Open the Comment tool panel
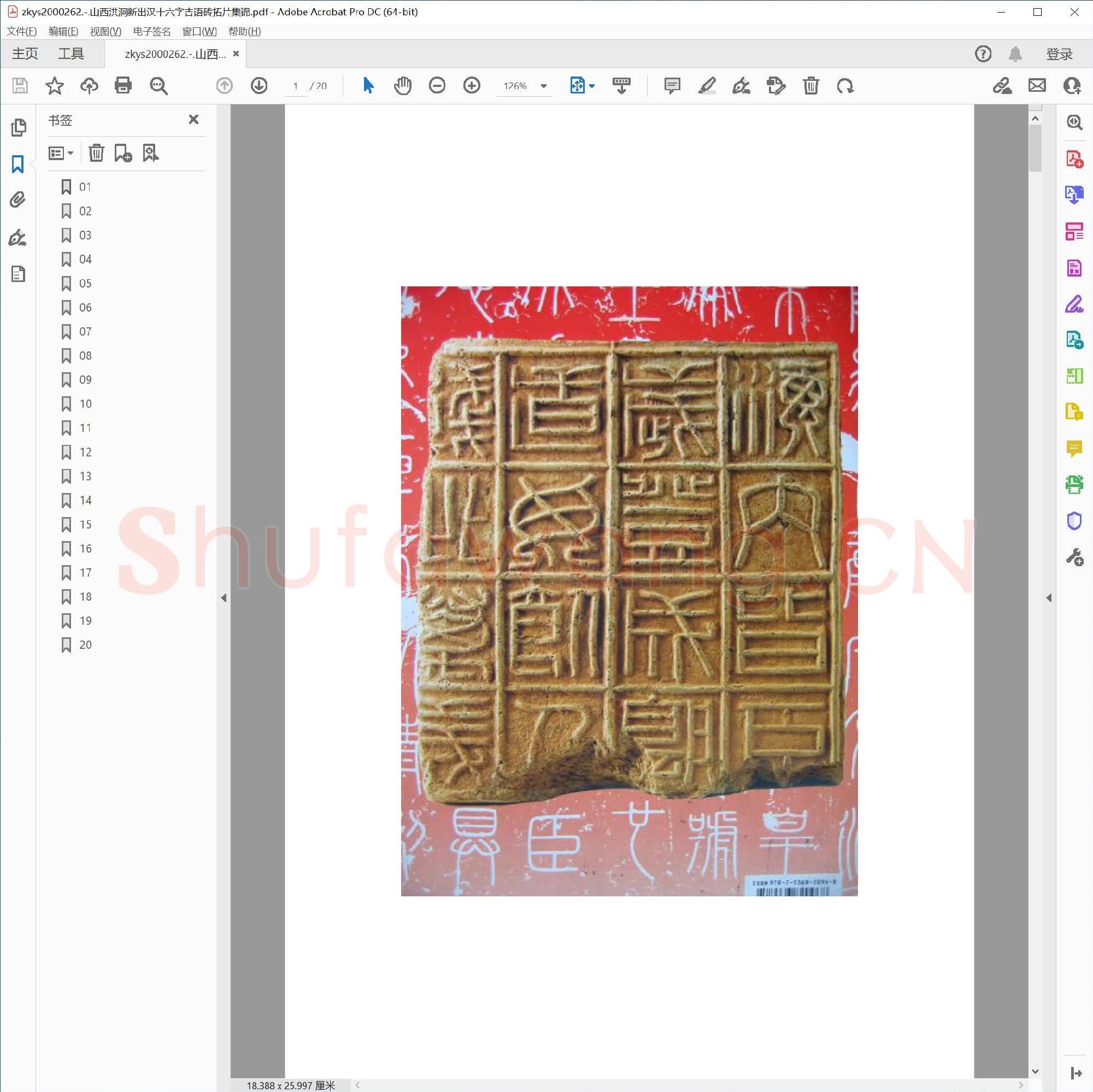 click(1074, 450)
